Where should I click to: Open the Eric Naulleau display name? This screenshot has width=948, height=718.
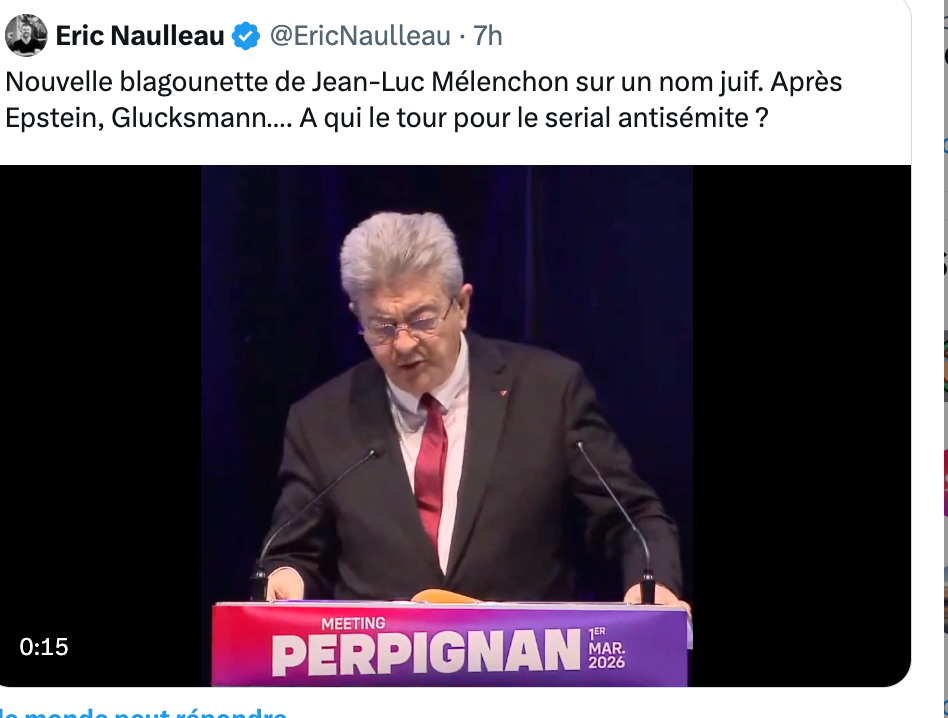[140, 36]
